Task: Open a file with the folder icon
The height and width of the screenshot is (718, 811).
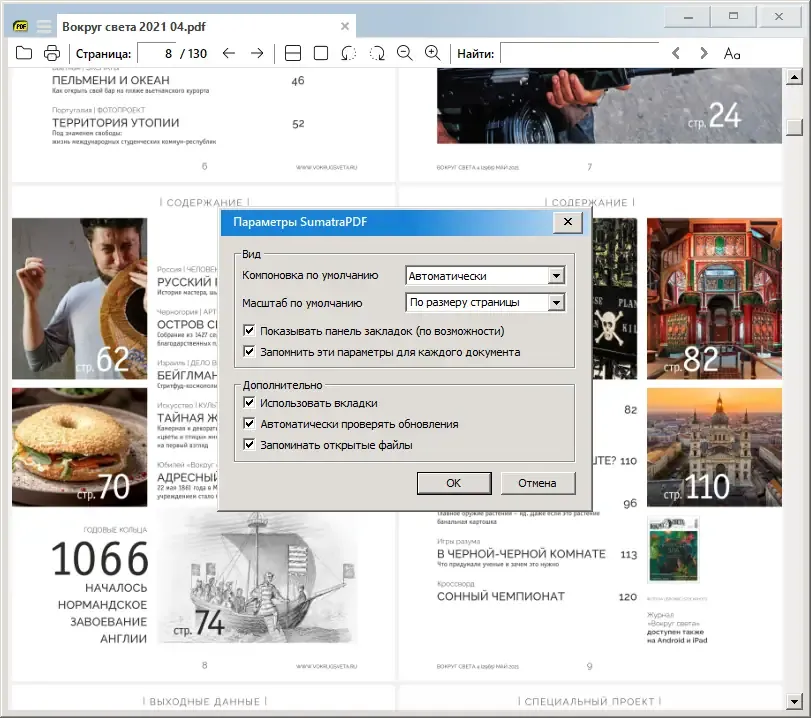Action: click(x=24, y=53)
